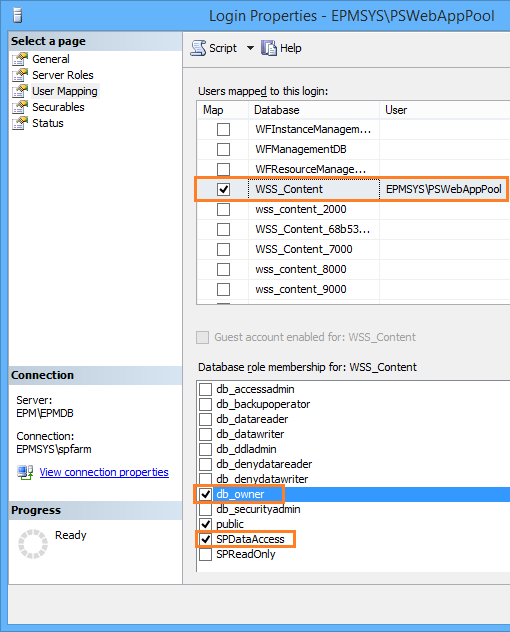Click the Database column header
Screen dimensions: 510x632
point(314,110)
